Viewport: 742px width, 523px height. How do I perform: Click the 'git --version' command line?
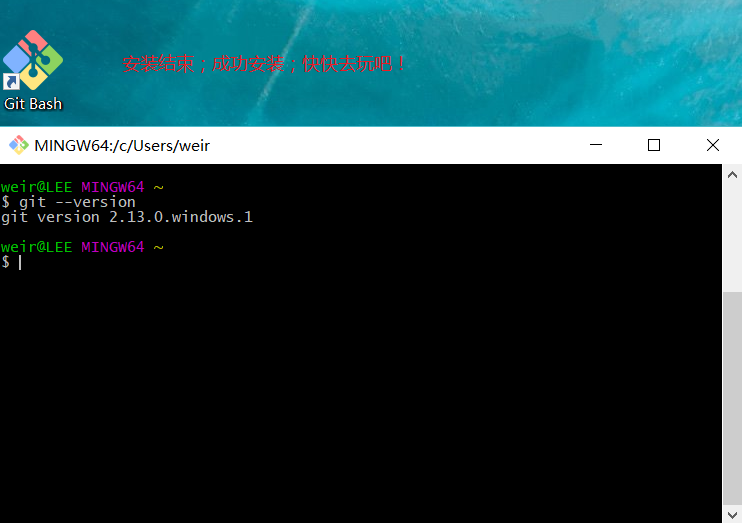pos(68,202)
